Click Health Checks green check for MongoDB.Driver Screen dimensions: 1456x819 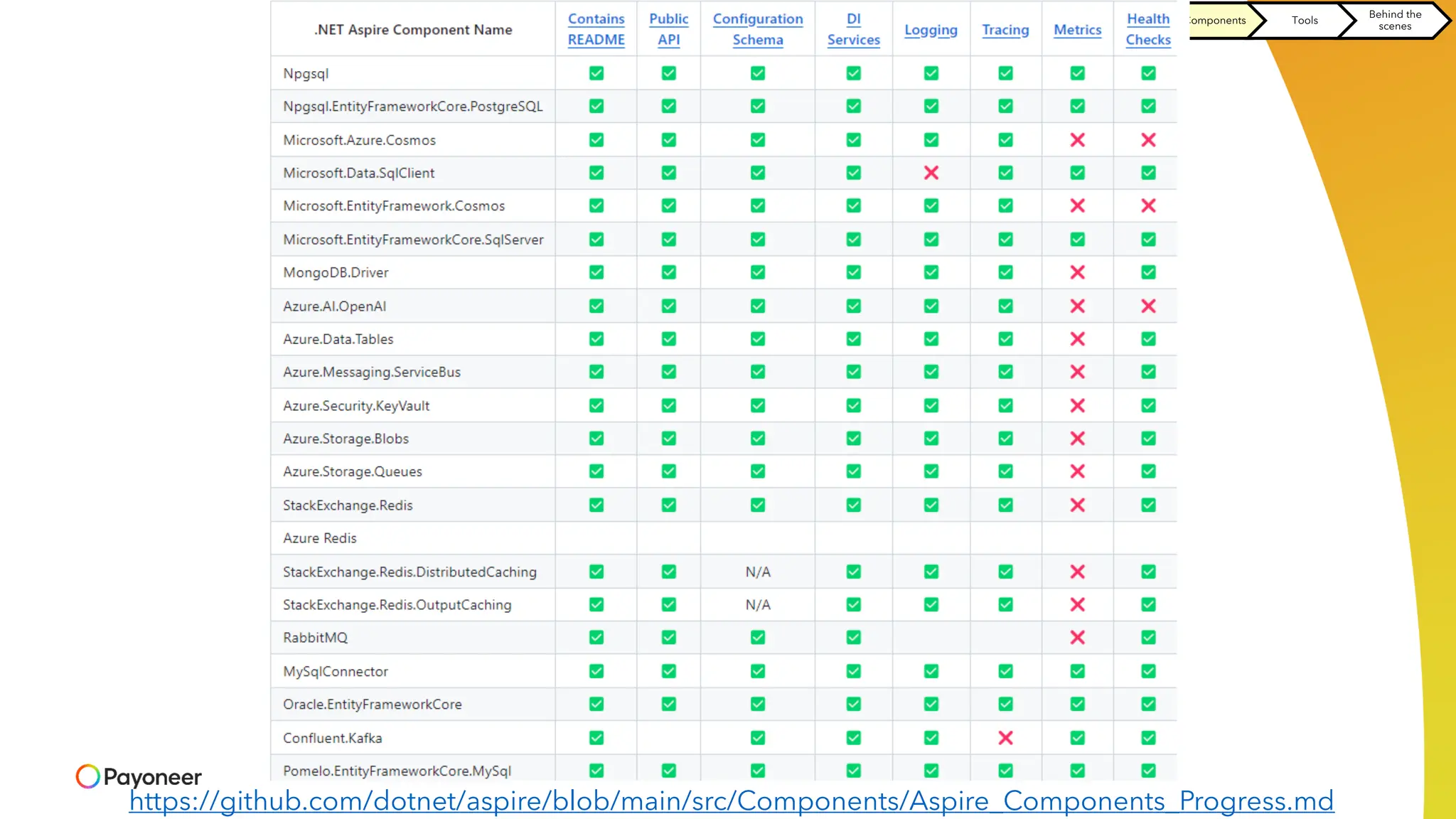1148,272
